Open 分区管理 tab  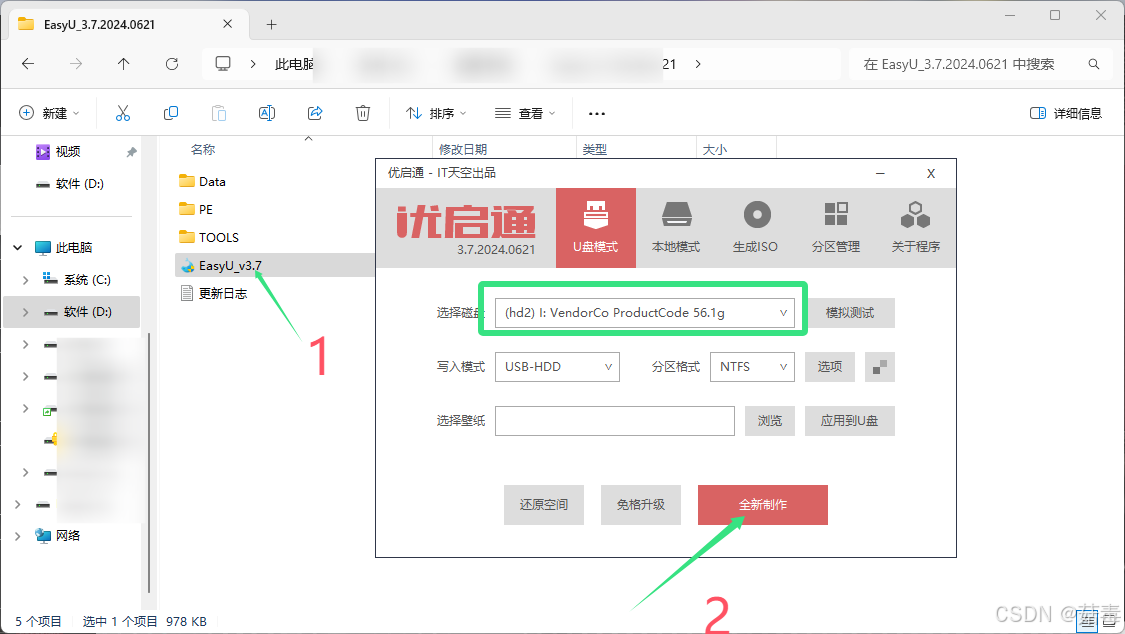836,228
